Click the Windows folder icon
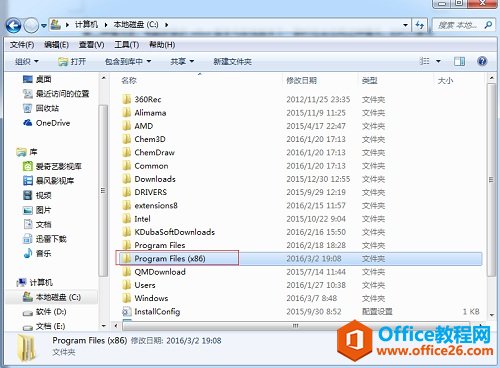 point(127,298)
